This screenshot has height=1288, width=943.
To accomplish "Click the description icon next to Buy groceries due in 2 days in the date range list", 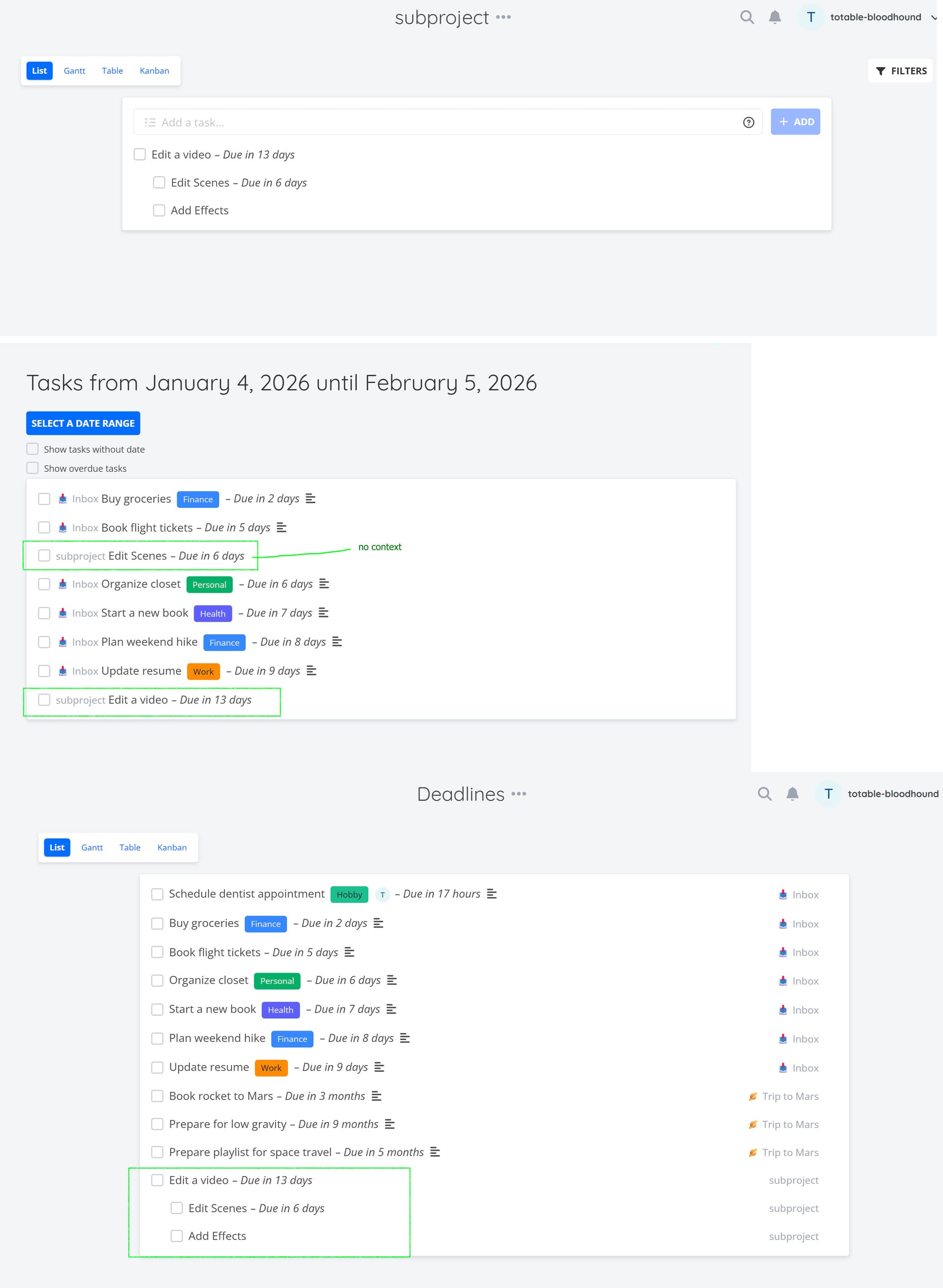I will pos(310,499).
